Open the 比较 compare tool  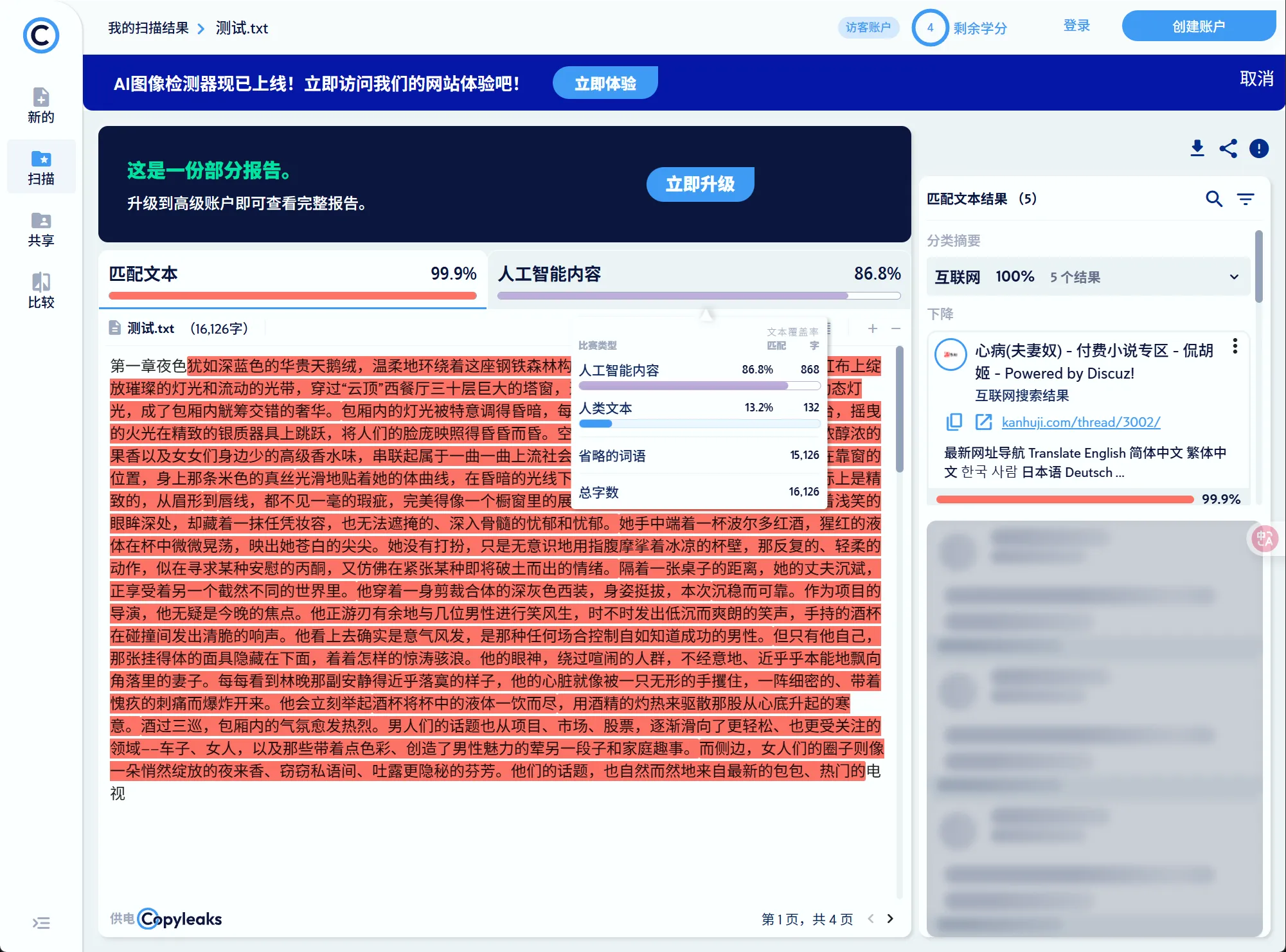[x=41, y=291]
